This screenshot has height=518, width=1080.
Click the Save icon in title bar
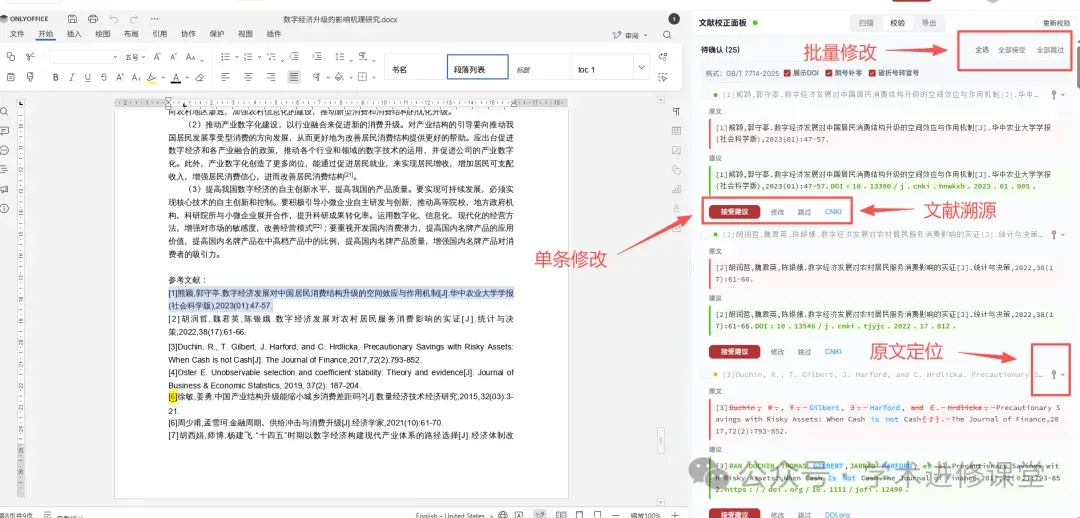(x=73, y=19)
